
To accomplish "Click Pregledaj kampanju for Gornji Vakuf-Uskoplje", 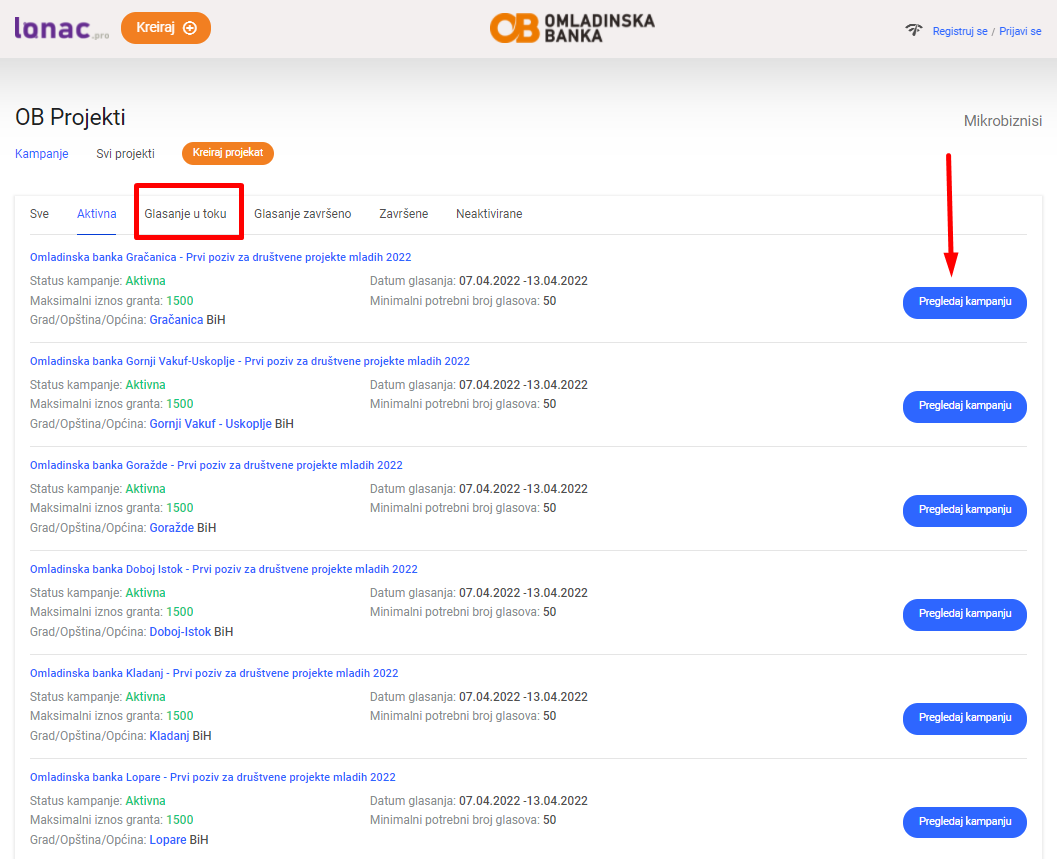I will click(x=964, y=406).
